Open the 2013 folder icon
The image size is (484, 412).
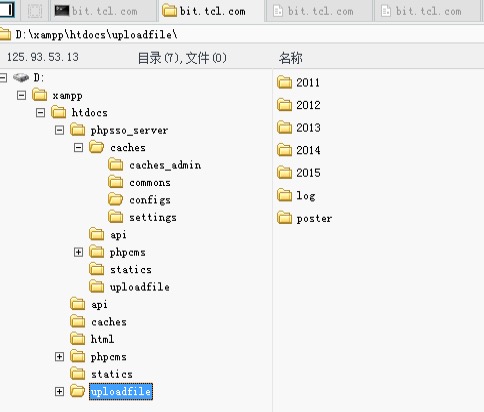tap(284, 127)
